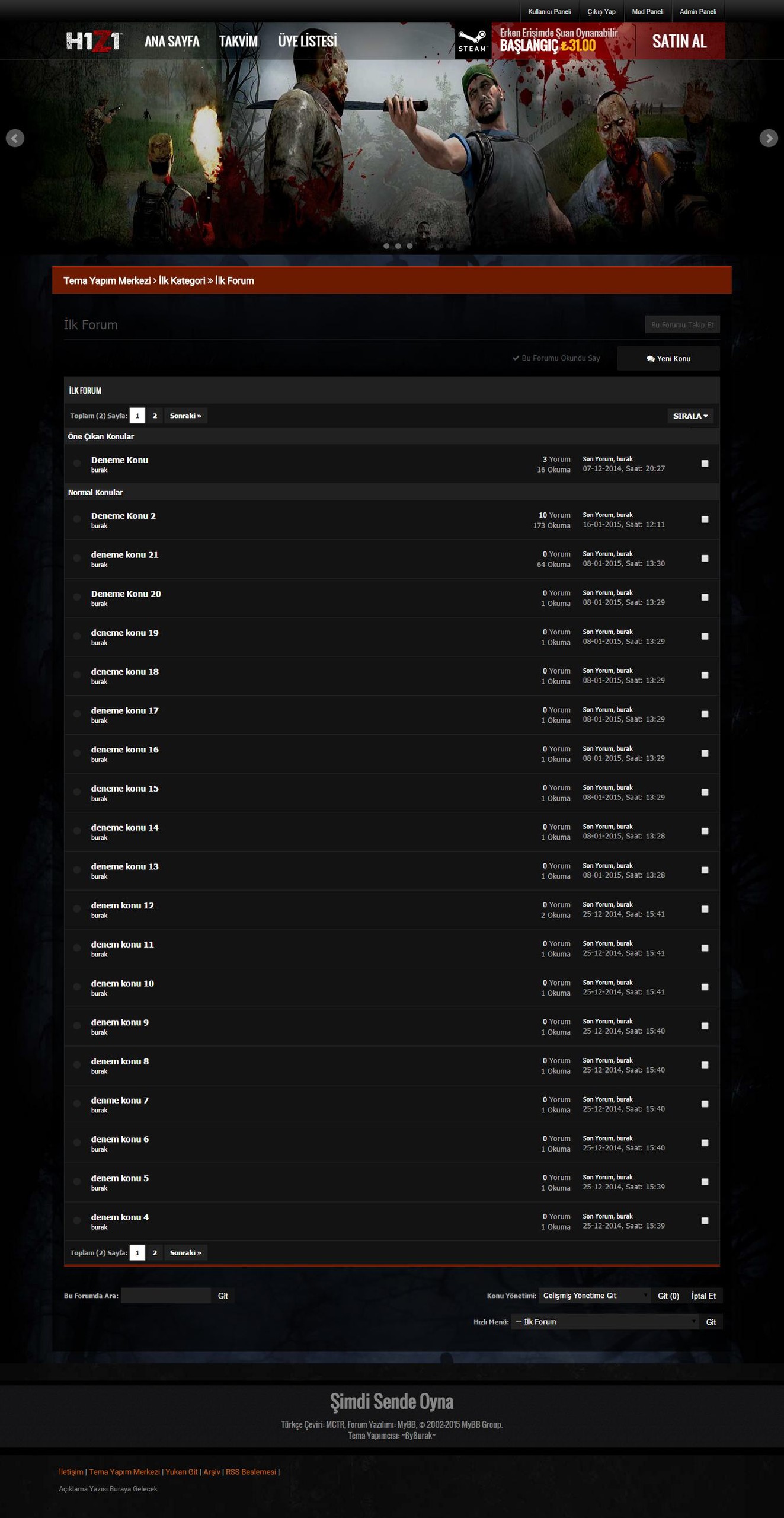
Task: Click Yeni Konu button
Action: point(668,359)
